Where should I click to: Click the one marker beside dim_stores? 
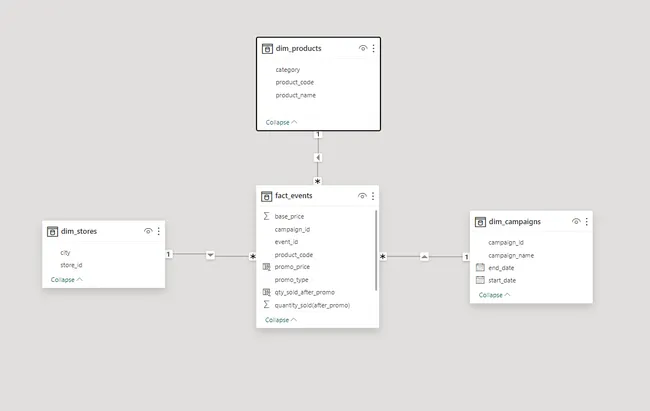click(x=168, y=254)
